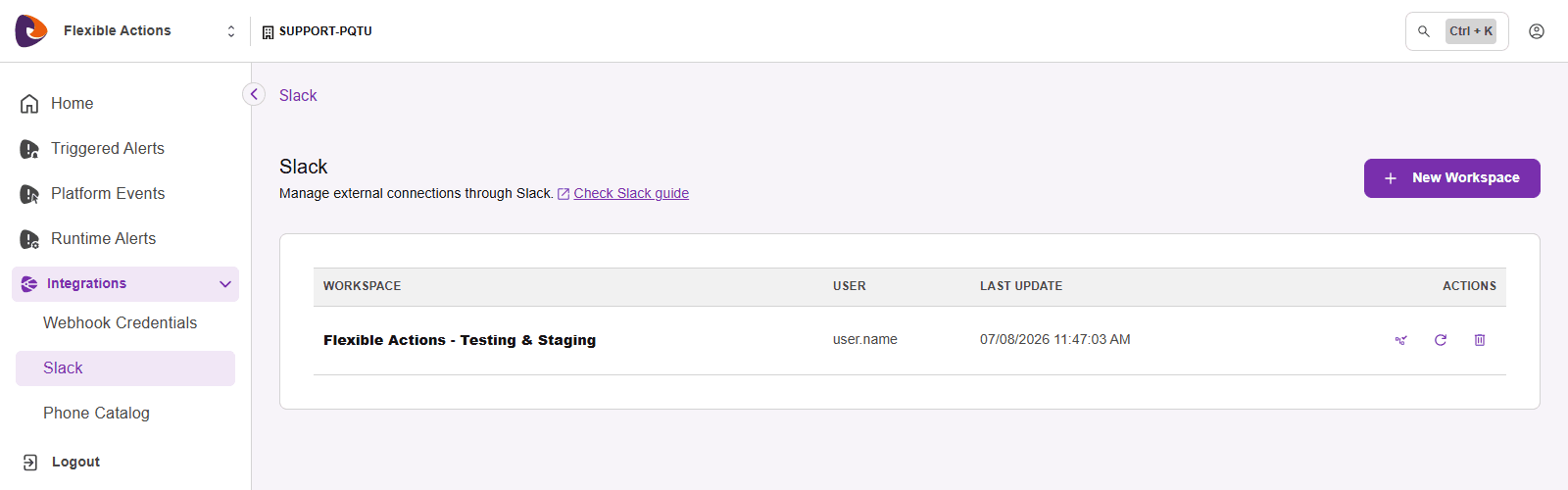Open the user account profile icon
Image resolution: width=1568 pixels, height=490 pixels.
(x=1537, y=31)
